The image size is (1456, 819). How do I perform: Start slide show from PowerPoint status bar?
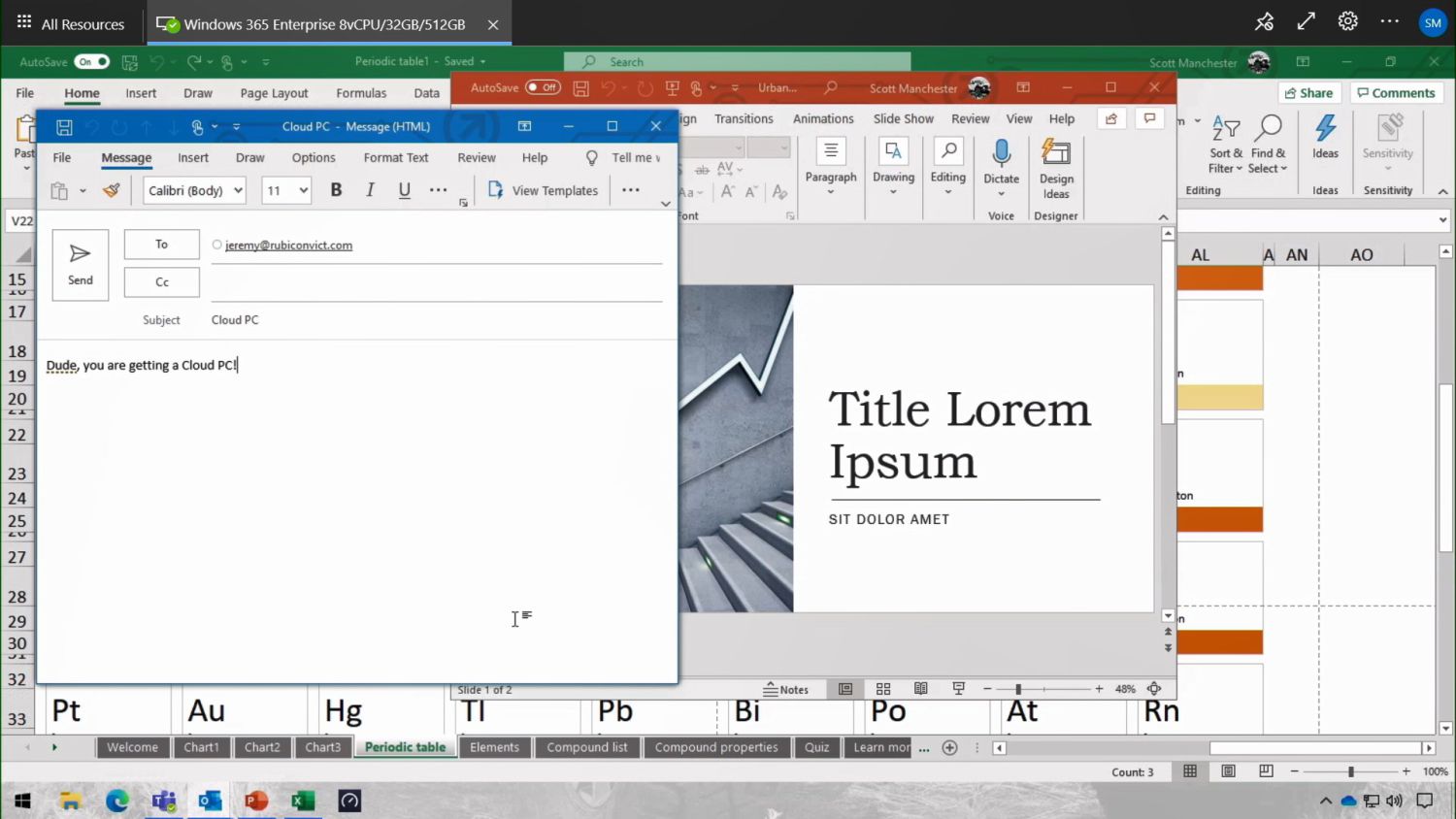click(959, 689)
